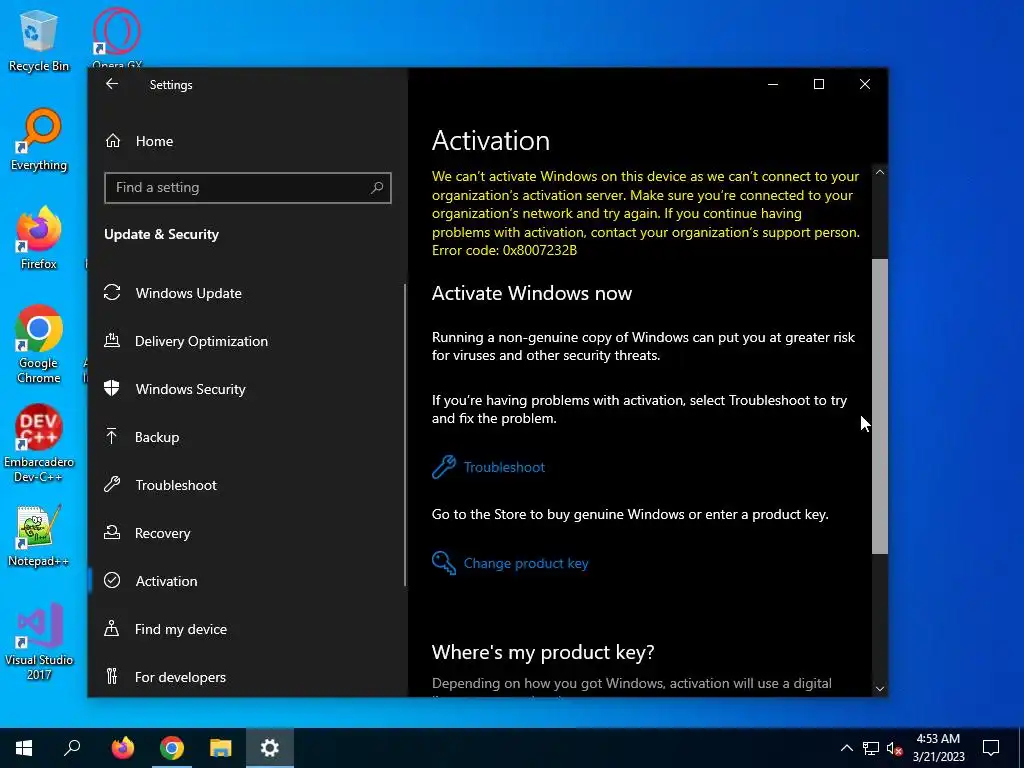Select Google Chrome desktop shortcut
Viewport: 1024px width, 768px height.
click(x=39, y=344)
